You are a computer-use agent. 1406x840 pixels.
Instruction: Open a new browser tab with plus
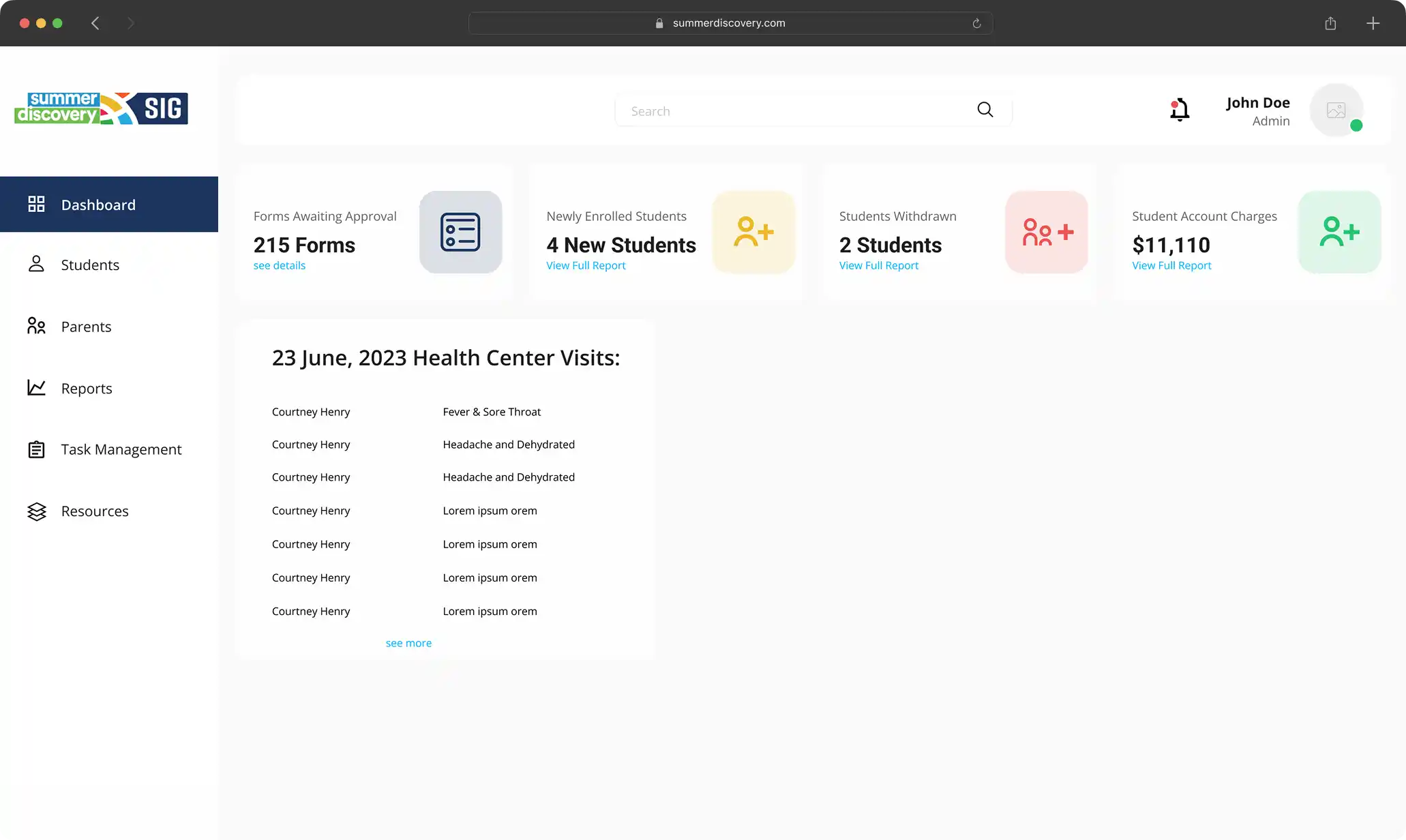click(x=1373, y=23)
